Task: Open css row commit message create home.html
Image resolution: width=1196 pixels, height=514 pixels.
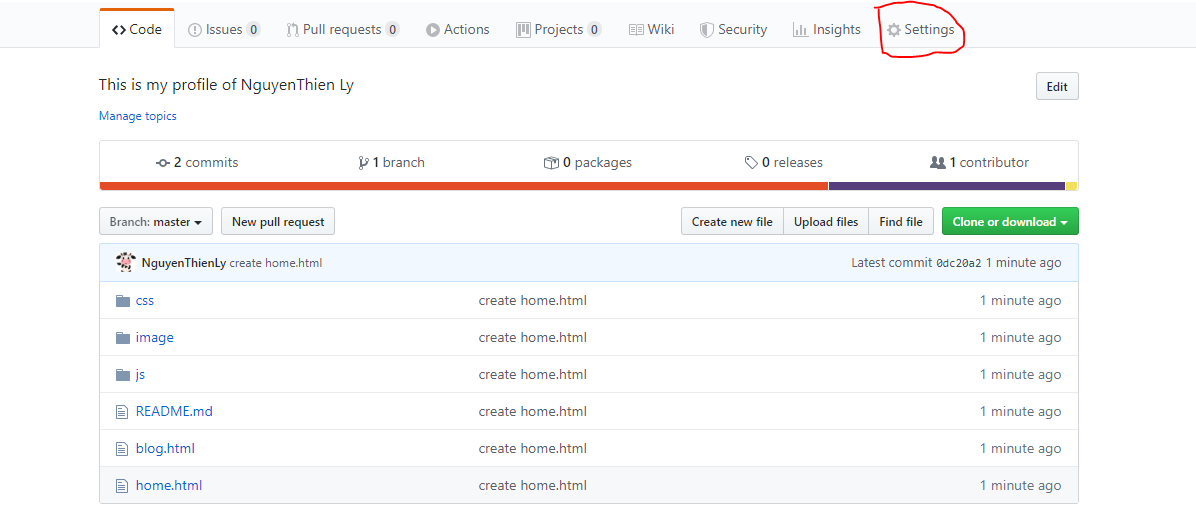Action: point(532,300)
